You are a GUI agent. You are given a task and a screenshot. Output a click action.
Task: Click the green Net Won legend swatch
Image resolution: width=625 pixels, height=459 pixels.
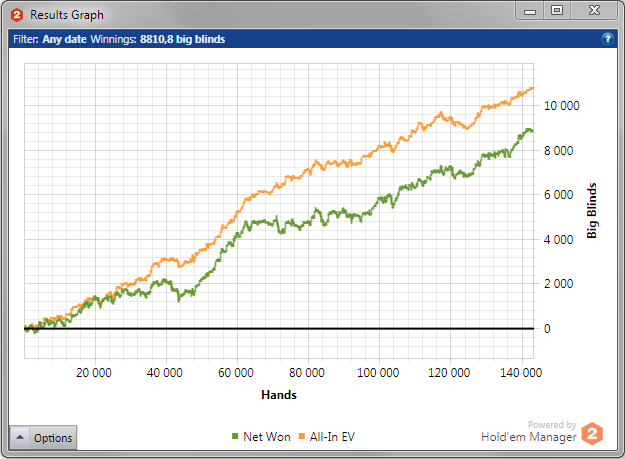tap(235, 436)
